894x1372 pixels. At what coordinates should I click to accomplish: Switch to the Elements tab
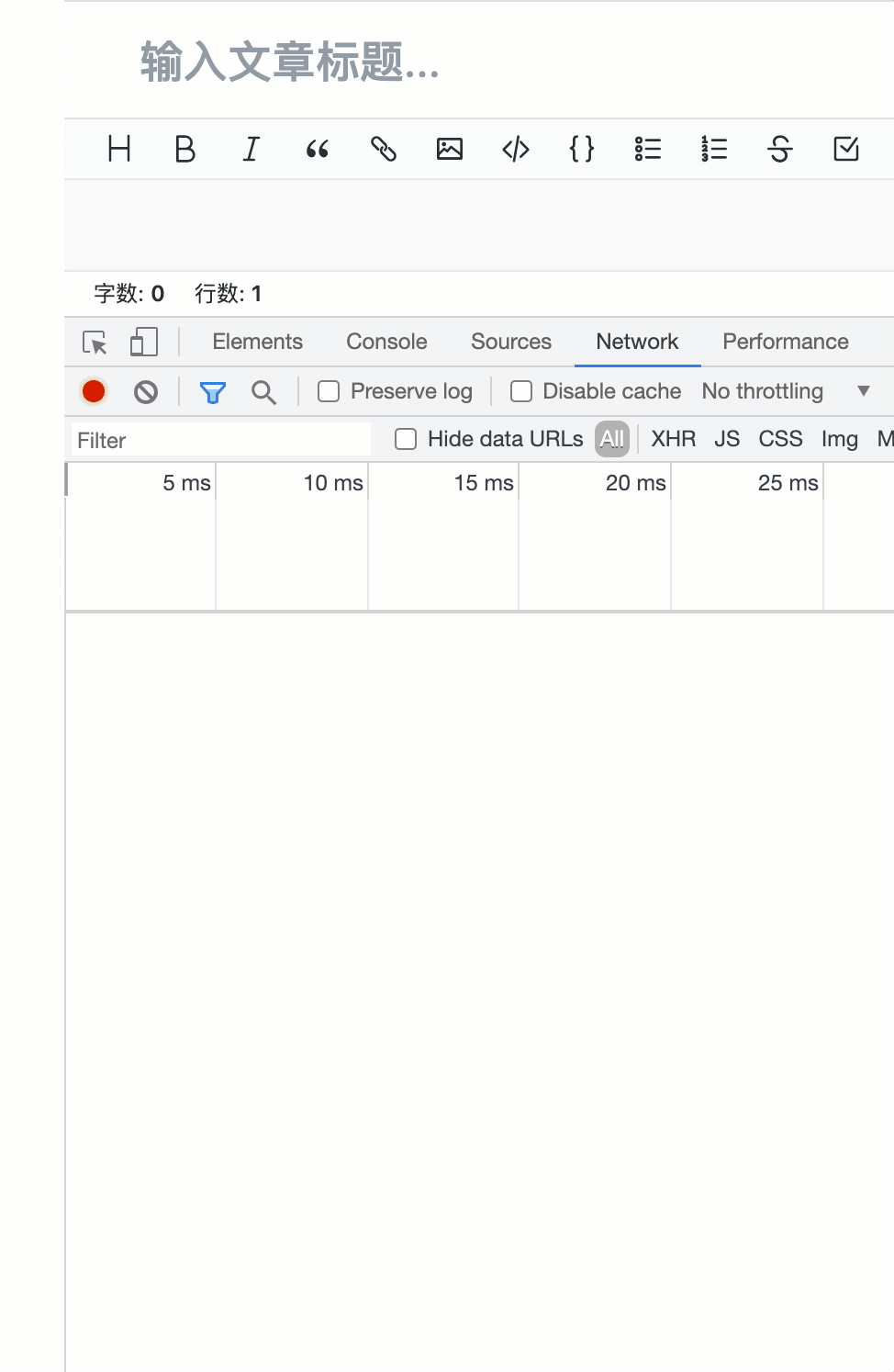coord(258,342)
